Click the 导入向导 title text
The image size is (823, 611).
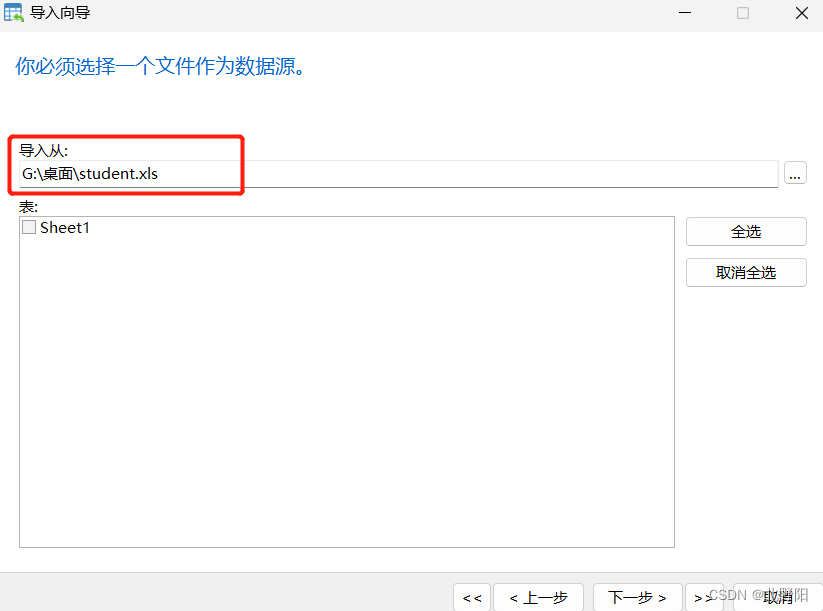tap(60, 13)
